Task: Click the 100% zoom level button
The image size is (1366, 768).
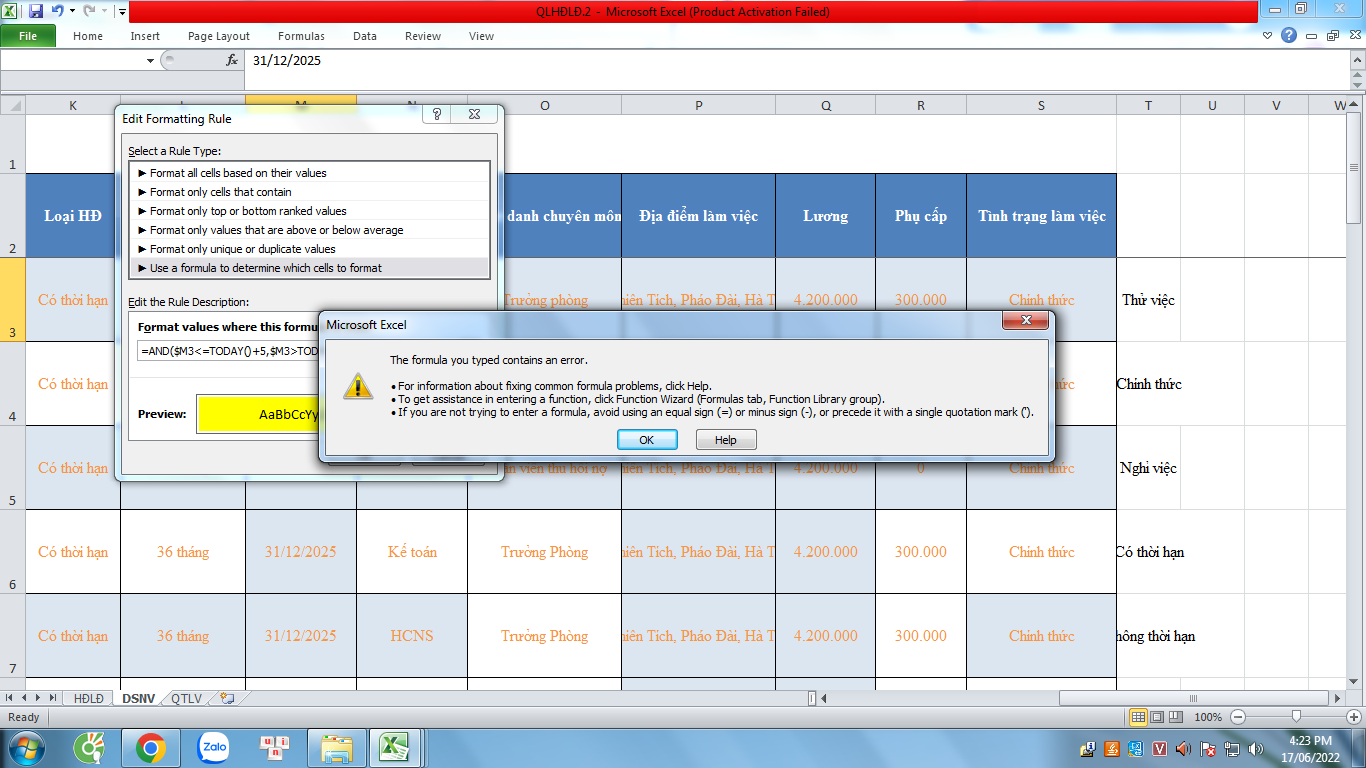Action: tap(1208, 717)
